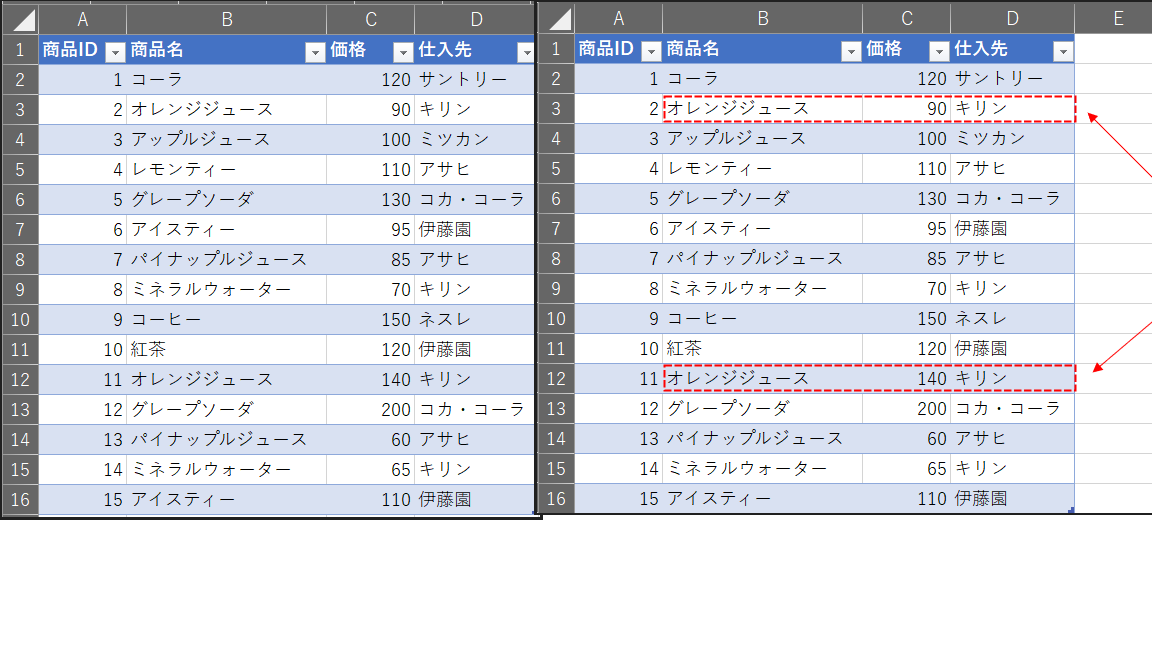1152x648 pixels.
Task: Open 価格 filter dropdown in right table
Action: tap(940, 51)
